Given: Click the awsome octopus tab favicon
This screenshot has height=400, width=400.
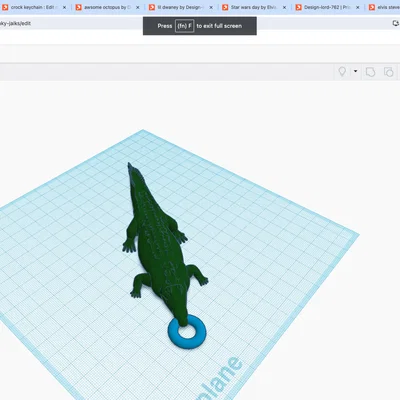Looking at the screenshot, I should tap(79, 7).
